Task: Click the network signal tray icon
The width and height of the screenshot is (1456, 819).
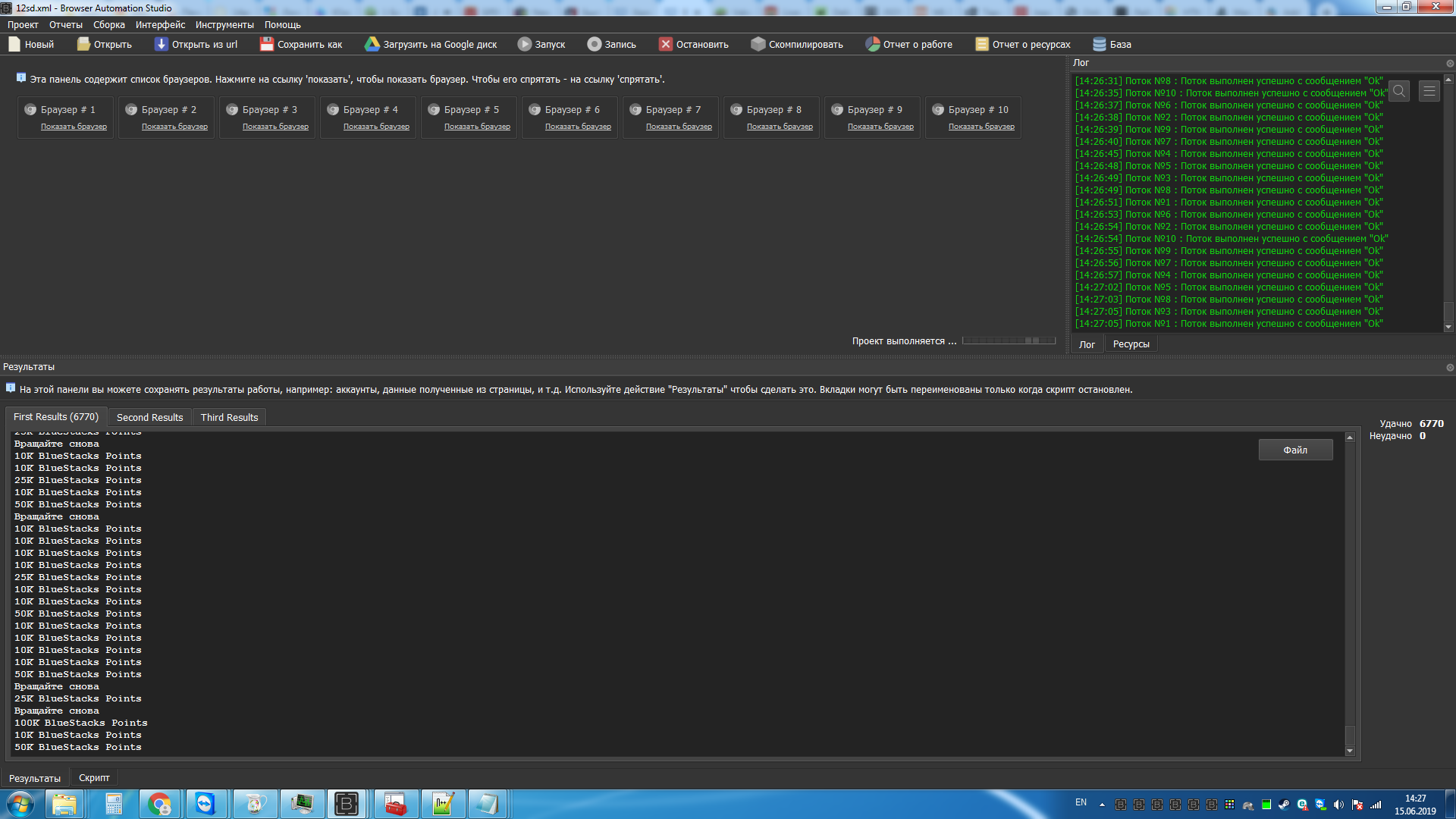Action: click(1376, 805)
